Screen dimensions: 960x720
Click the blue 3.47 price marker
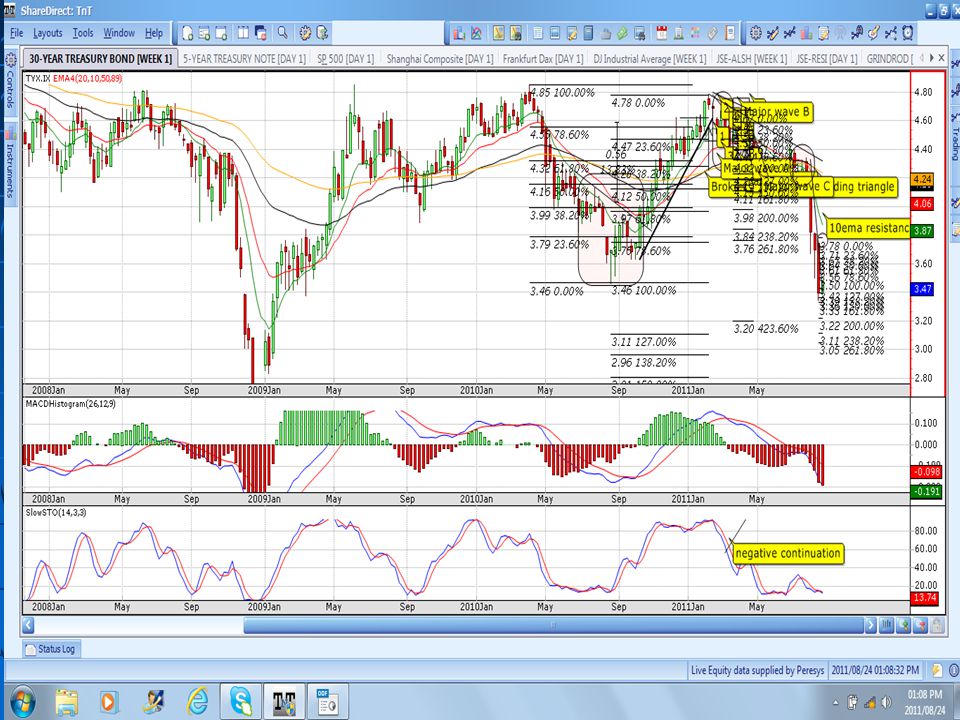[922, 289]
